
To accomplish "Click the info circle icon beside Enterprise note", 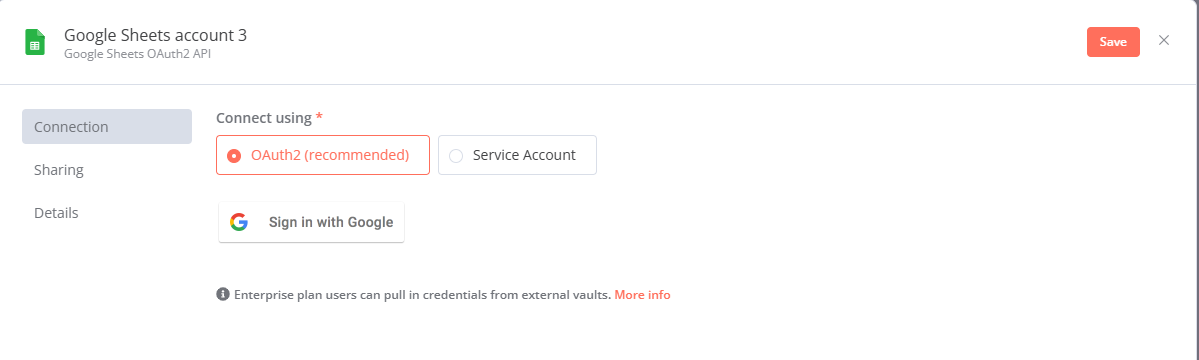I will (x=223, y=294).
